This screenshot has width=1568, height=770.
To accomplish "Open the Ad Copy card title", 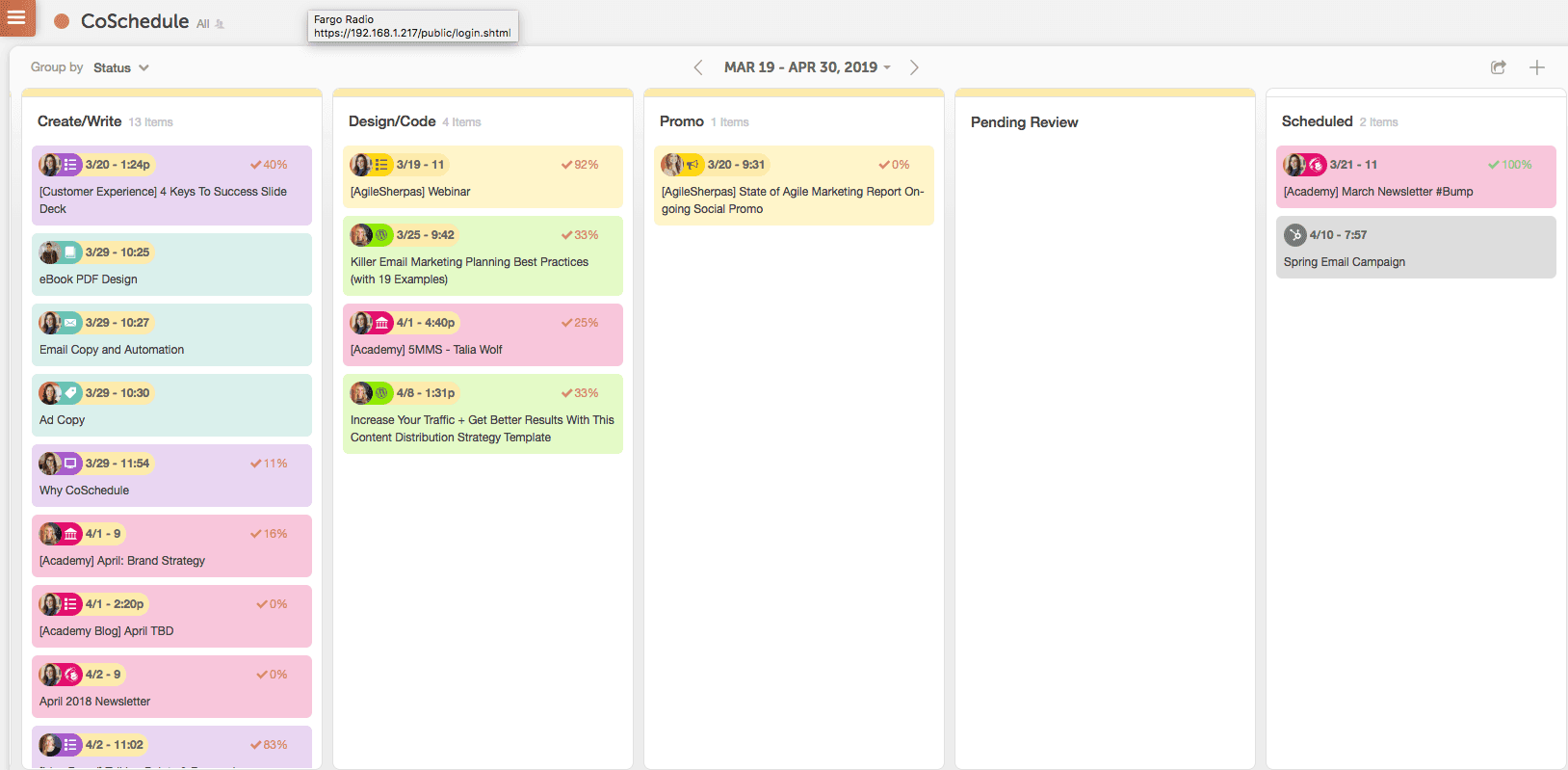I will [62, 420].
